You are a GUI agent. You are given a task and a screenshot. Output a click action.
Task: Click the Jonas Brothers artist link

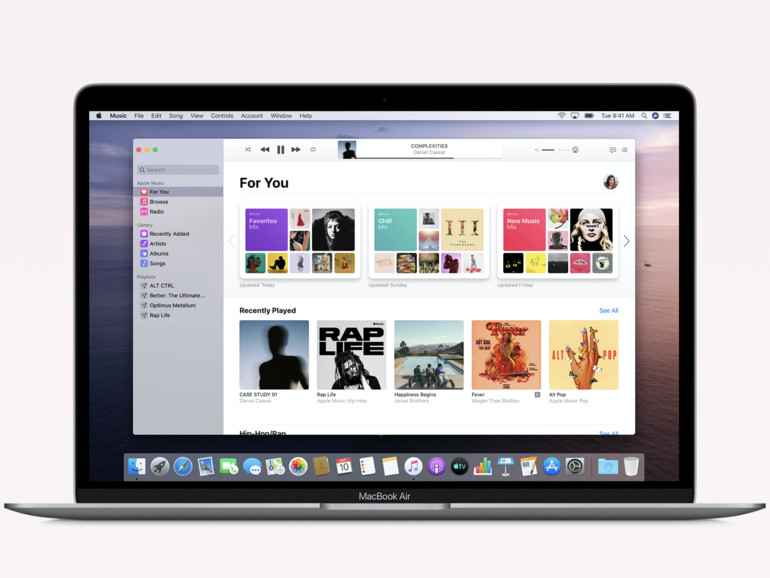point(412,401)
